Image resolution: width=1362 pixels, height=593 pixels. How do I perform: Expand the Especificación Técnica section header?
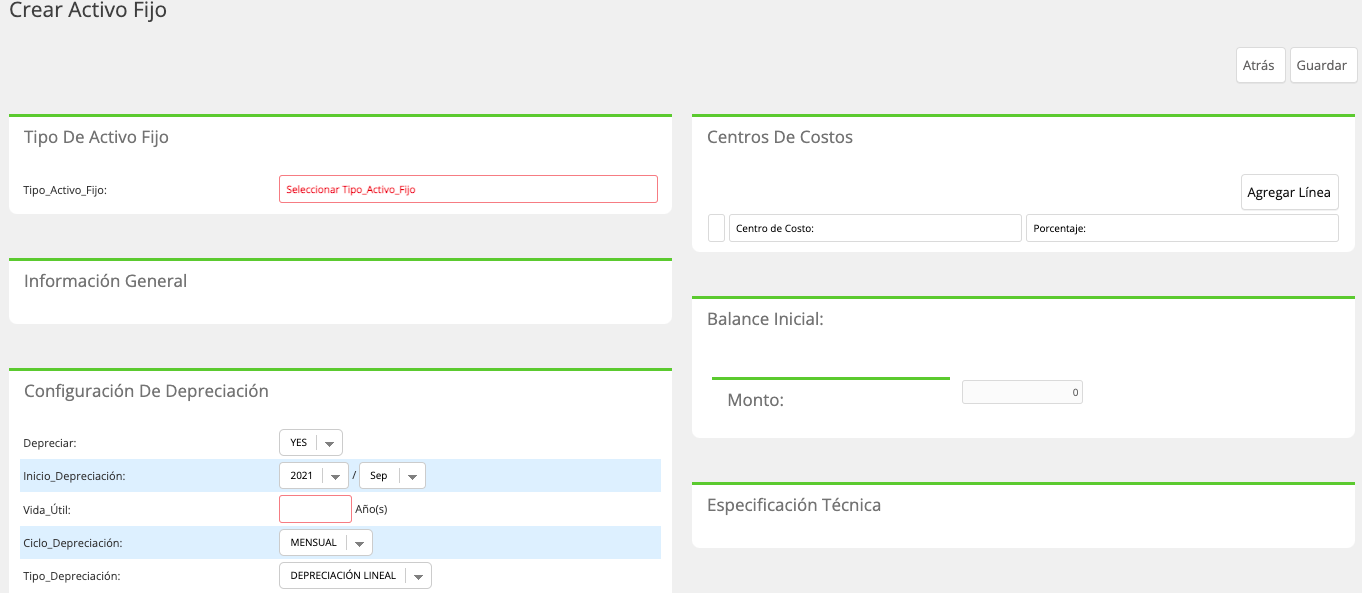pos(794,505)
